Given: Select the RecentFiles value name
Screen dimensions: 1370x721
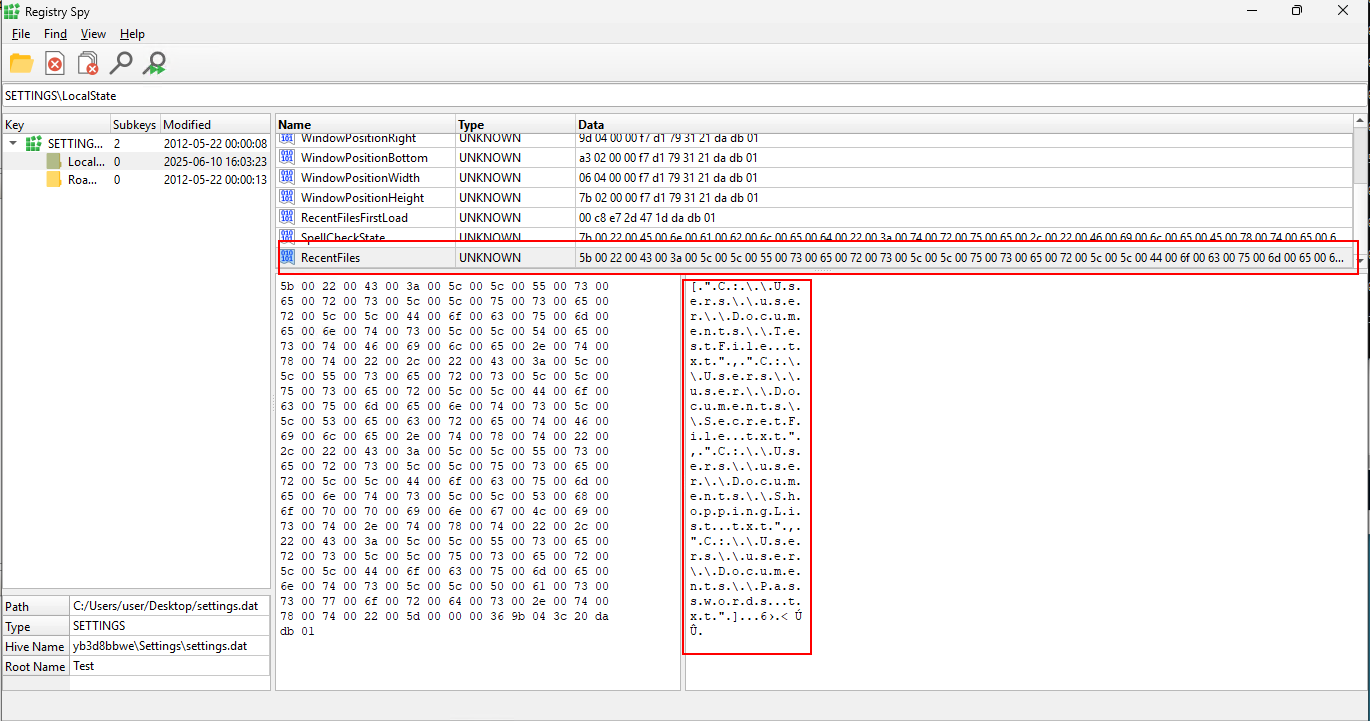Looking at the screenshot, I should pyautogui.click(x=330, y=257).
